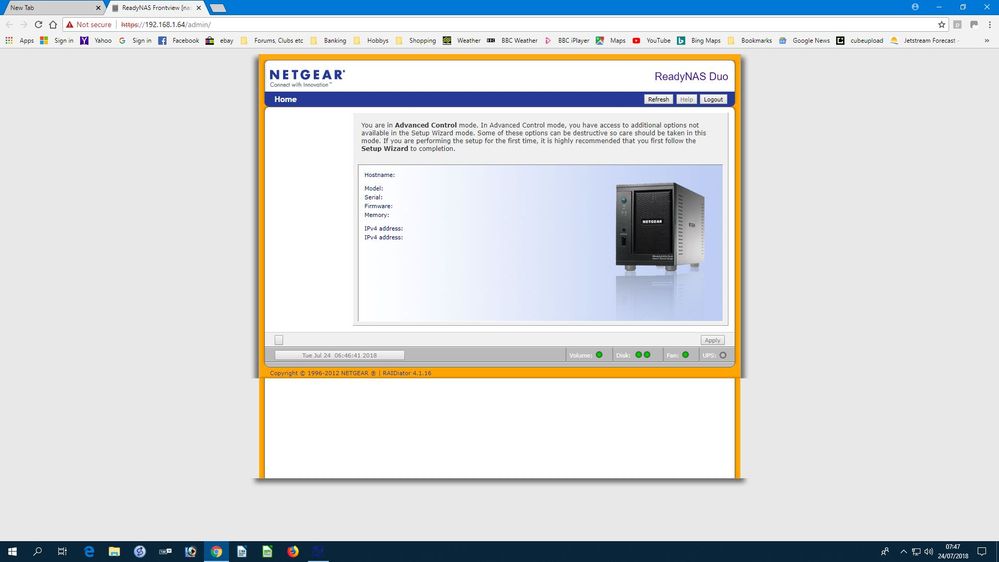Open the Help button in ReadyNAS header
999x562 pixels.
coord(686,99)
